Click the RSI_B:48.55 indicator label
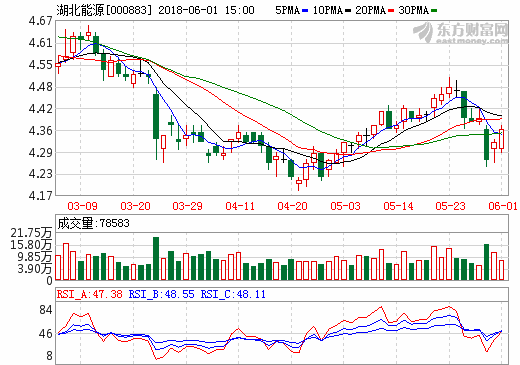The height and width of the screenshot is (365, 520). pyautogui.click(x=161, y=294)
